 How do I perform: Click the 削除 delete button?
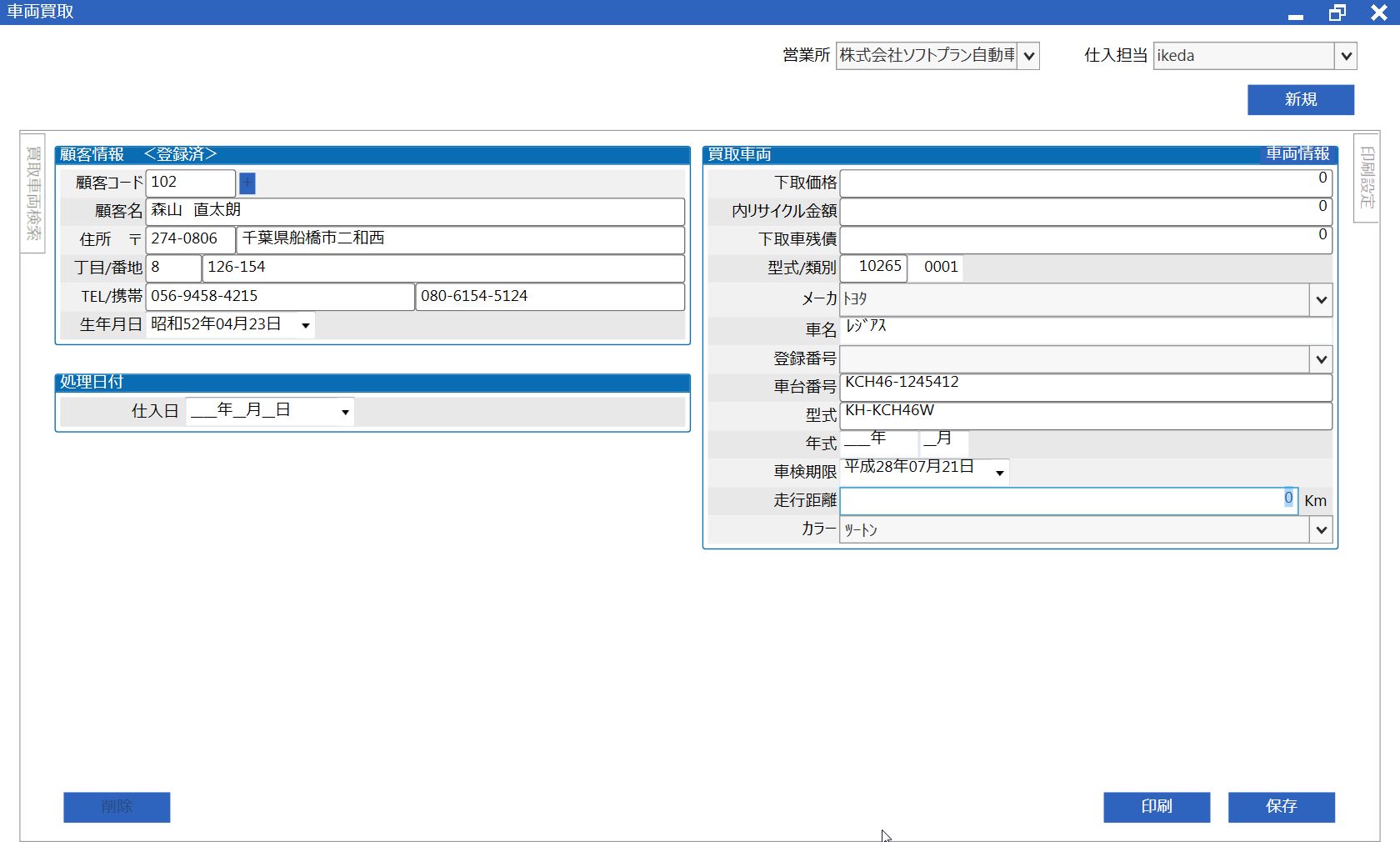(x=117, y=806)
